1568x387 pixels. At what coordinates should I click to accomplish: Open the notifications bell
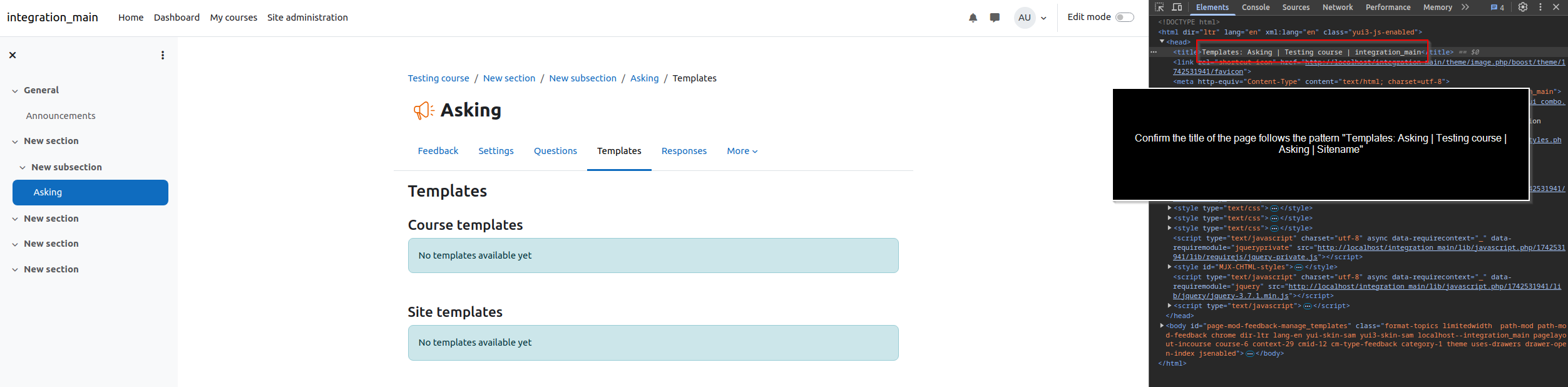[973, 18]
